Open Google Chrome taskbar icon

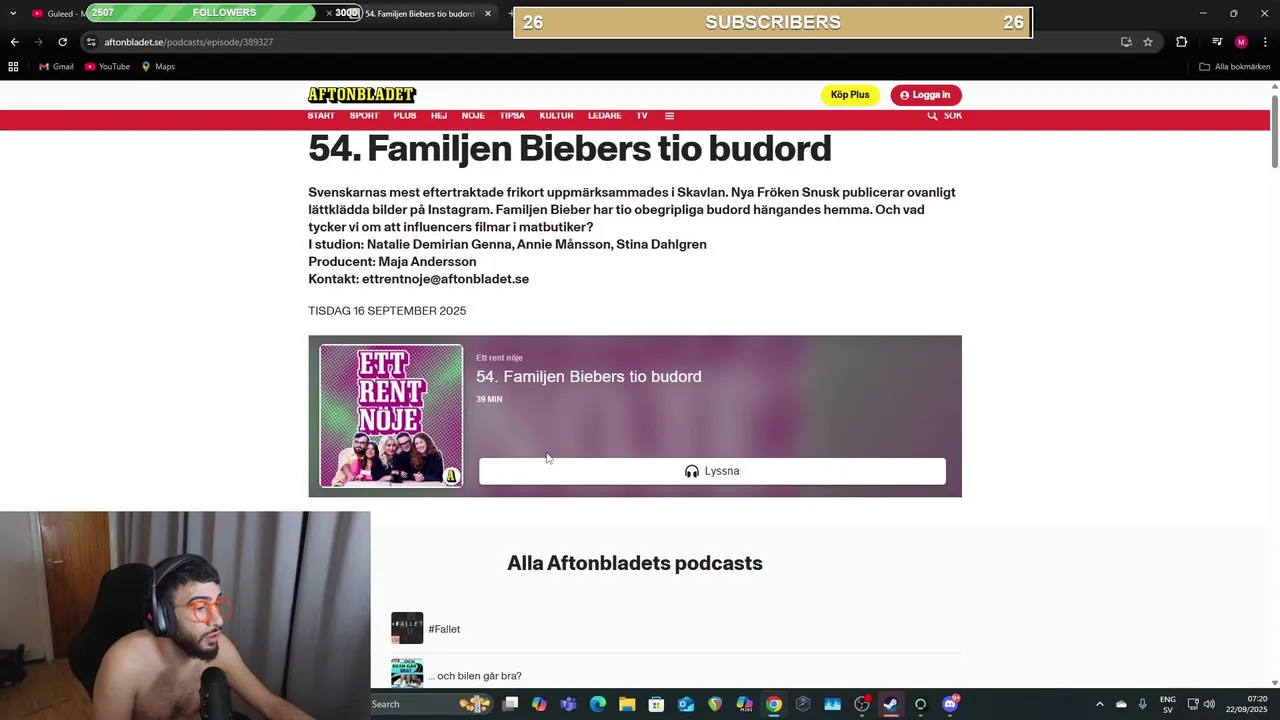click(x=774, y=704)
